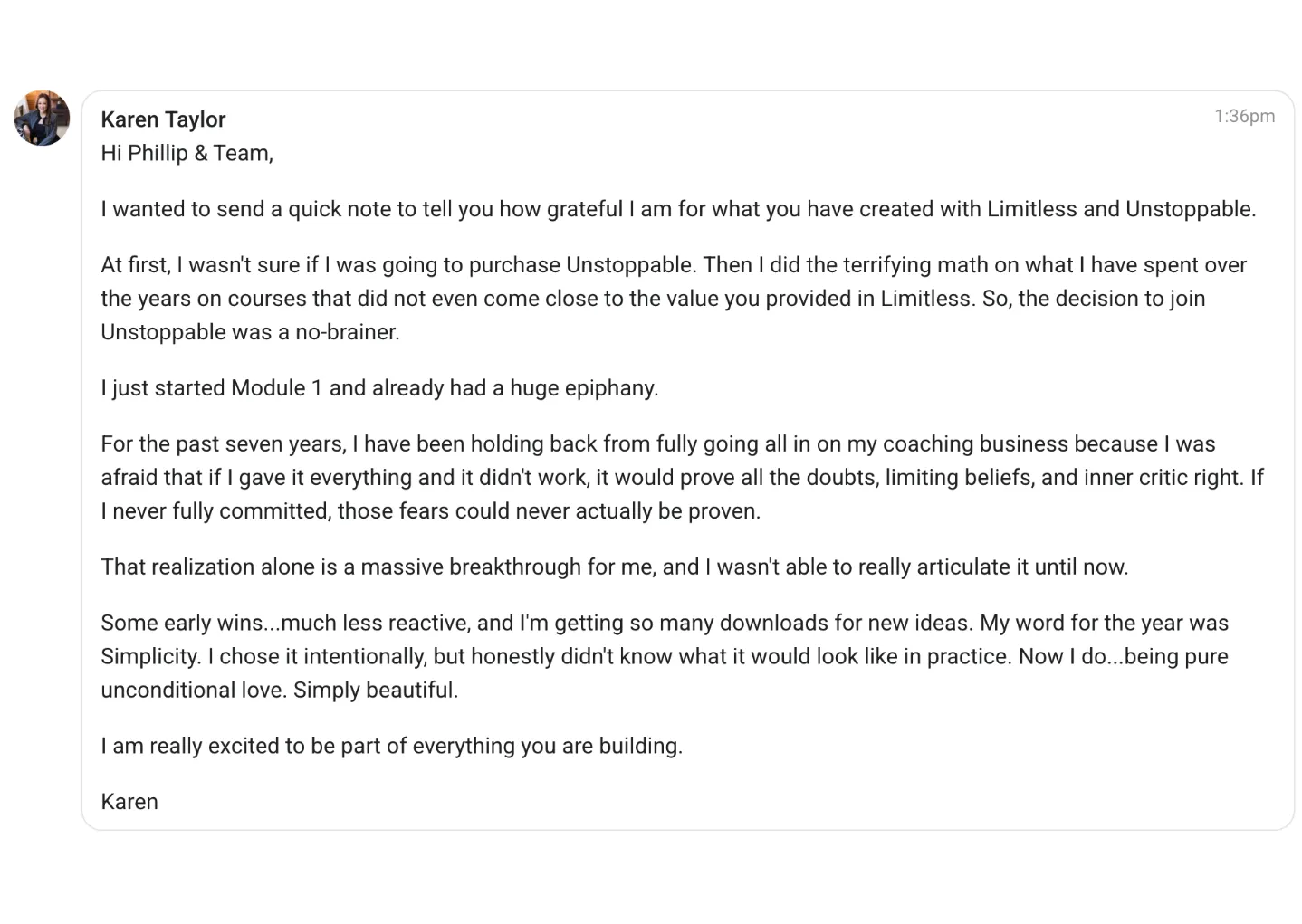
Task: Click the "Hi Phillip & Team," greeting
Action: 187,153
